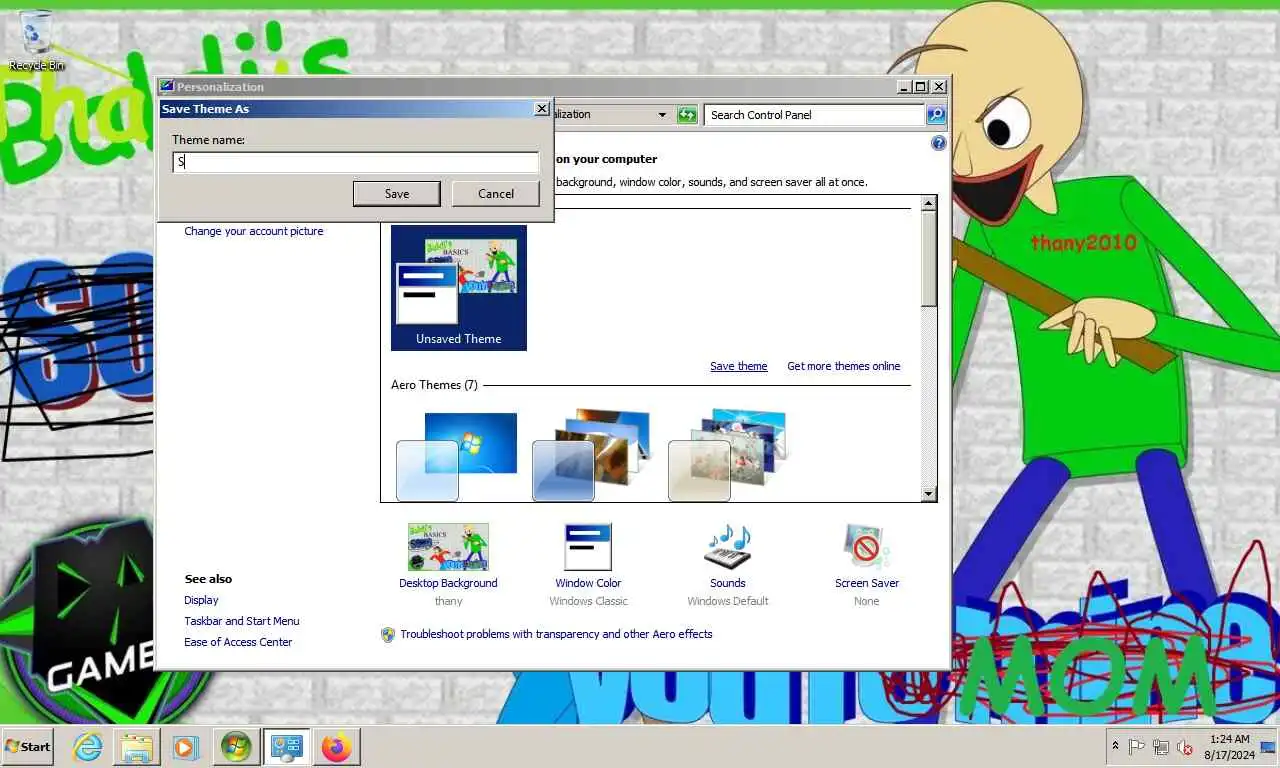
Task: Click the search magnifier icon
Action: pyautogui.click(x=936, y=115)
